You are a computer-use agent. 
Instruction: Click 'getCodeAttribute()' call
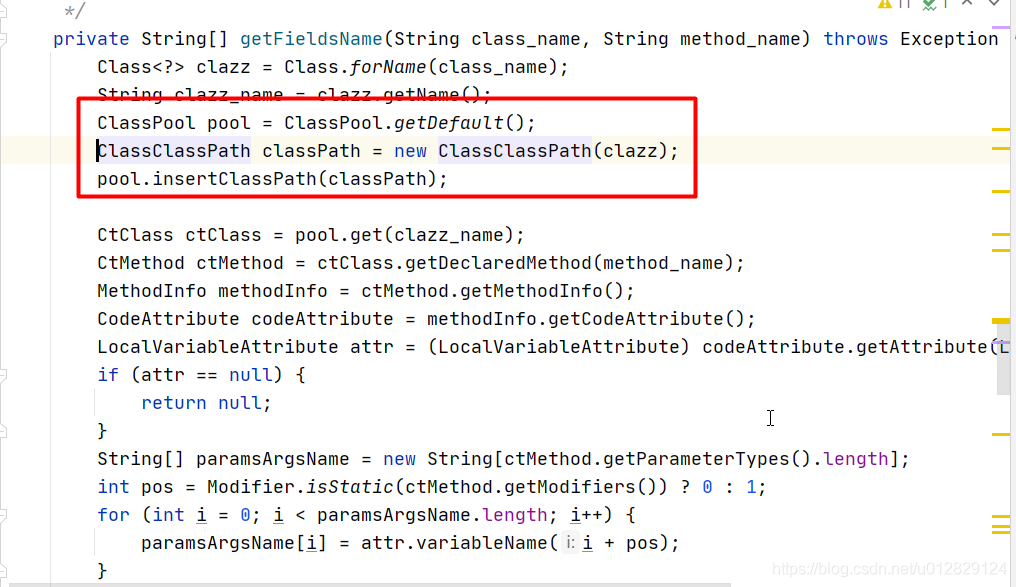pyautogui.click(x=646, y=319)
